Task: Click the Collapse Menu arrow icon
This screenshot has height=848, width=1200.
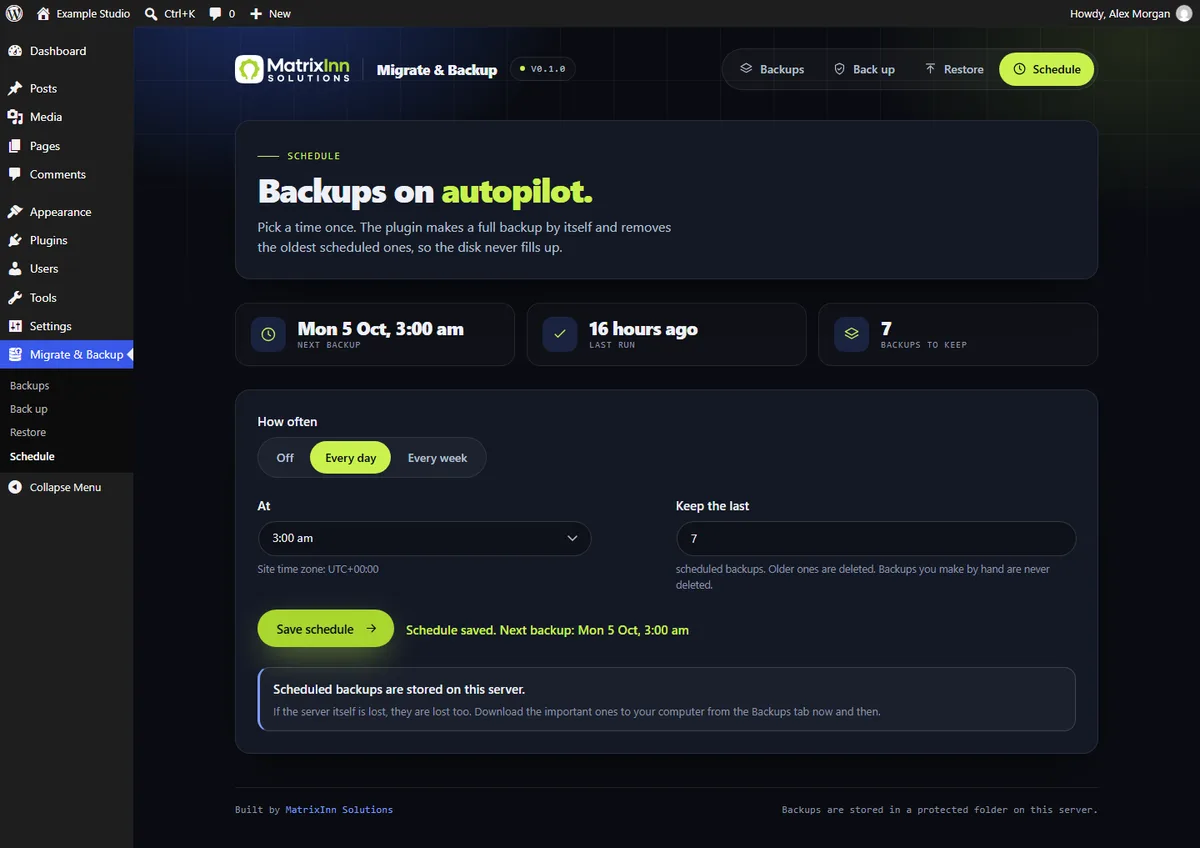Action: [15, 487]
